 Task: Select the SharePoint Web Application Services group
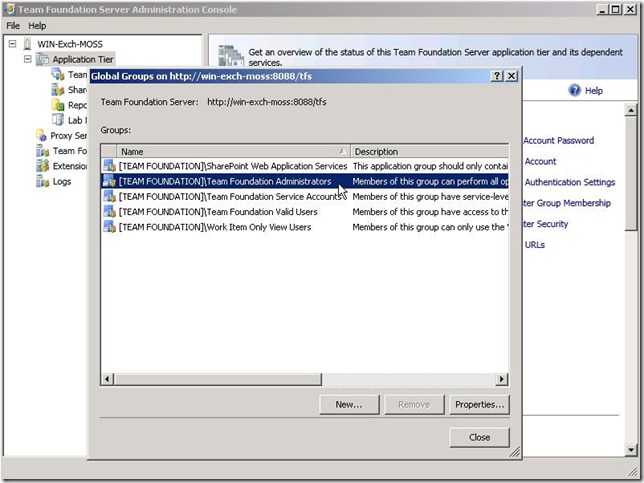233,166
